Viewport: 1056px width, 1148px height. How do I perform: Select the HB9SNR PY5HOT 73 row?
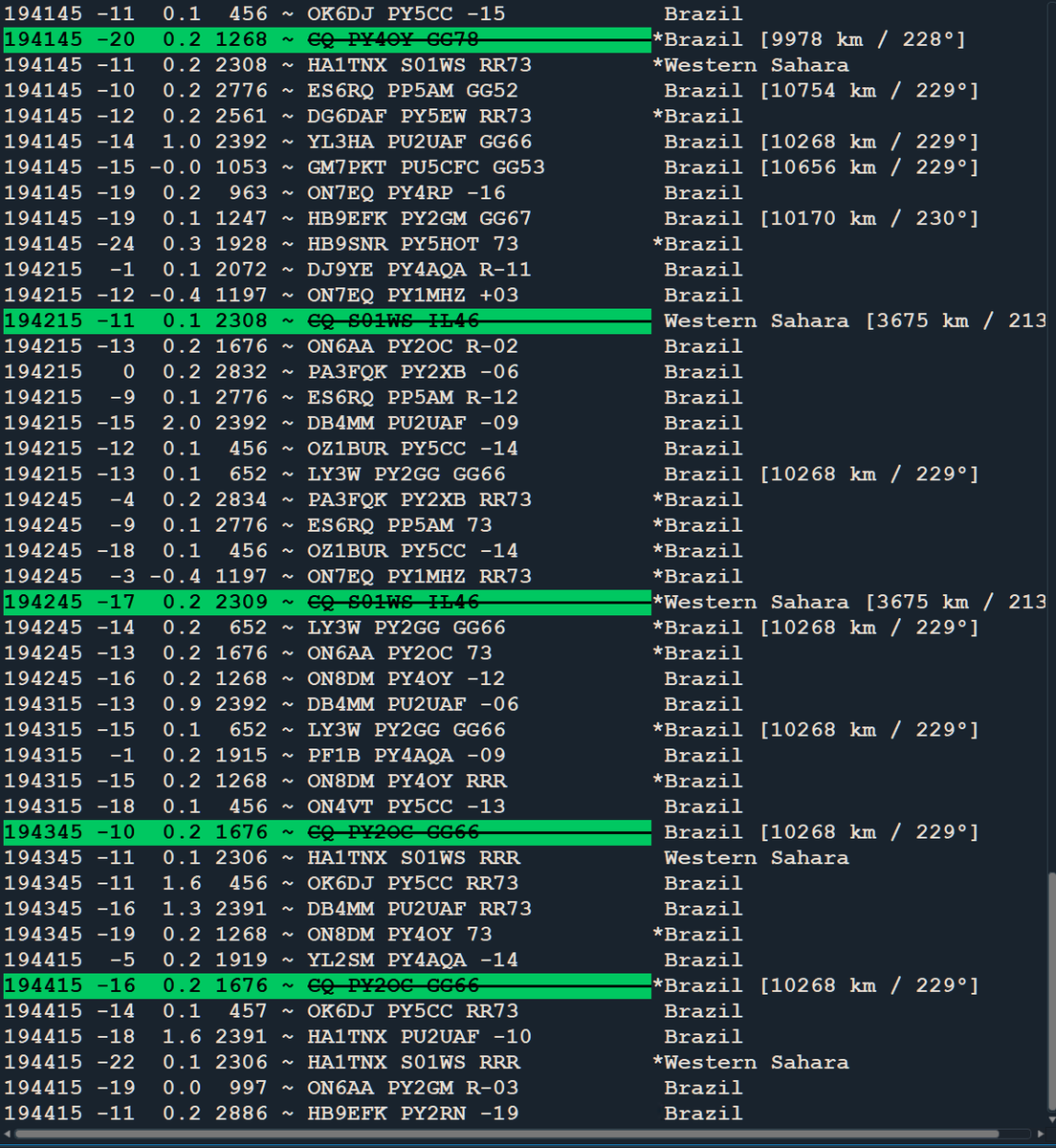click(x=524, y=244)
